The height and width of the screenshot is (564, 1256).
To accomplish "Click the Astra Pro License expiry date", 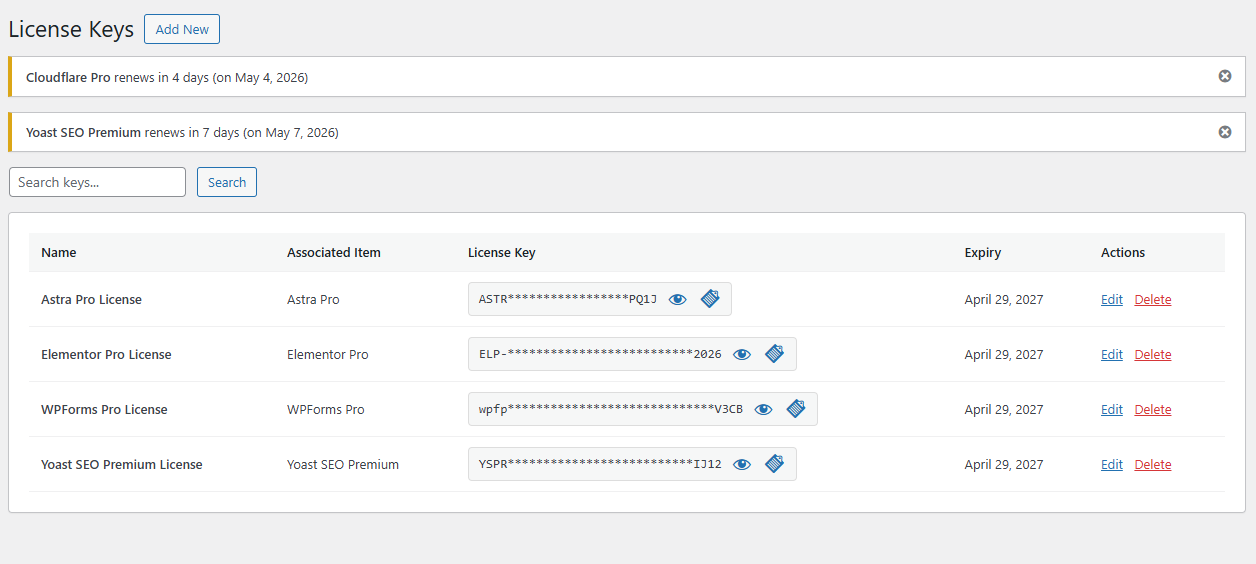I will 1004,299.
